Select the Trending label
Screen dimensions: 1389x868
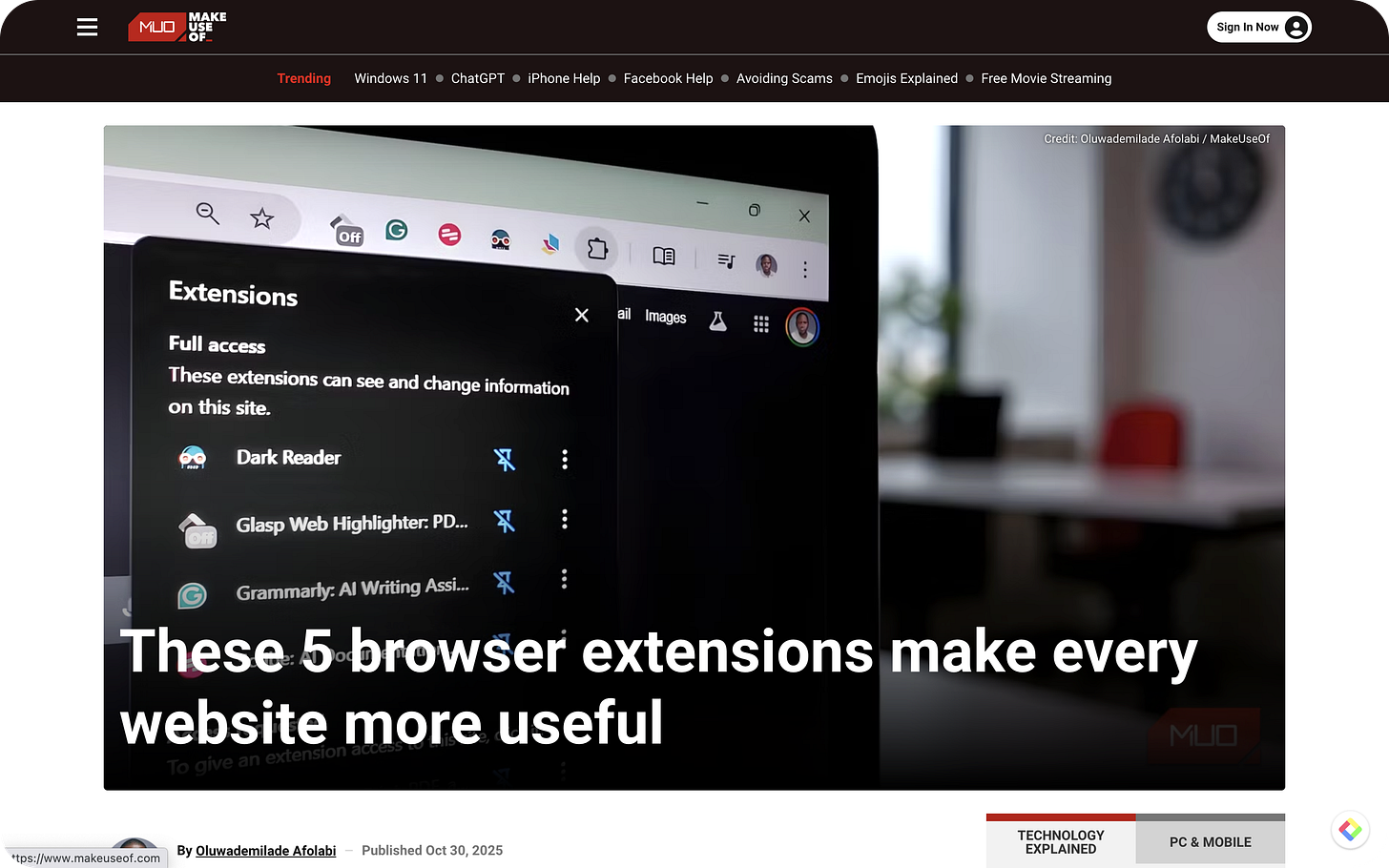(303, 78)
